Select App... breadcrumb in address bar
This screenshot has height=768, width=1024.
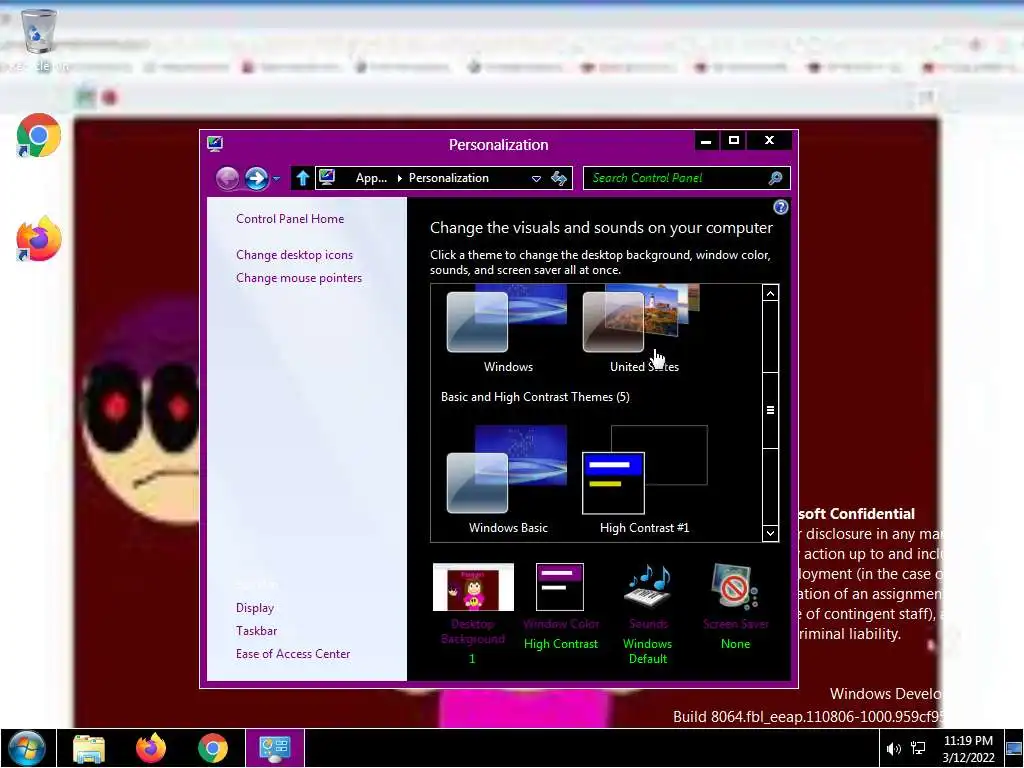(x=371, y=178)
